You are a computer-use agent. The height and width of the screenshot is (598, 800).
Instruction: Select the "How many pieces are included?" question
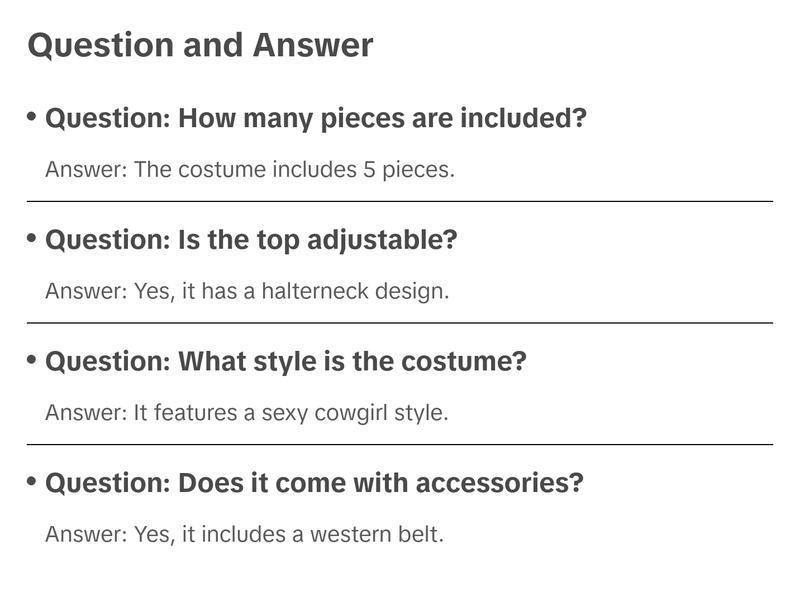coord(316,119)
